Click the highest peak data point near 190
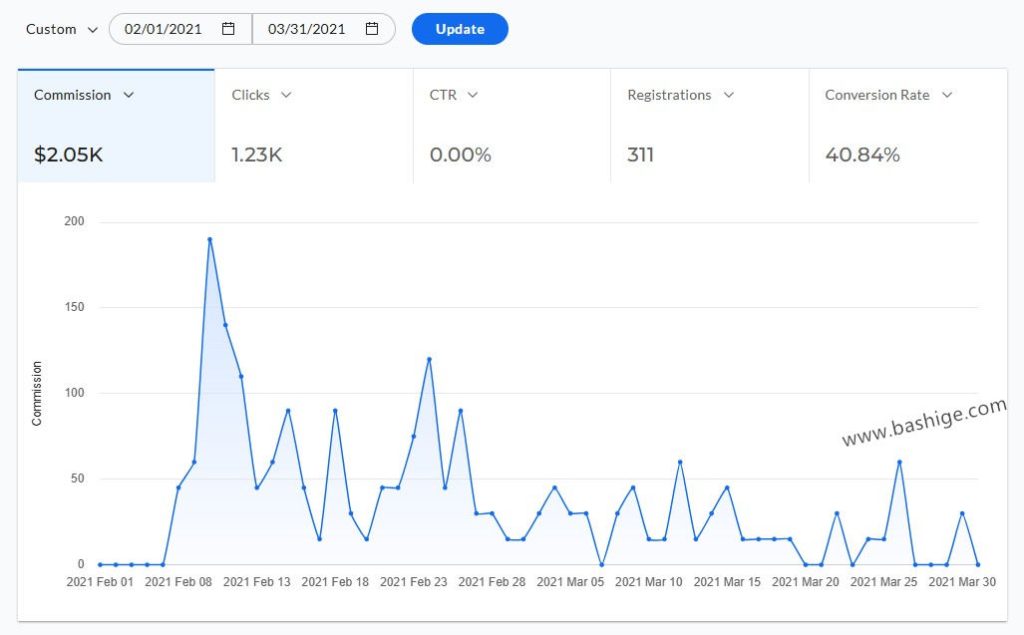This screenshot has height=635, width=1024. pyautogui.click(x=210, y=239)
